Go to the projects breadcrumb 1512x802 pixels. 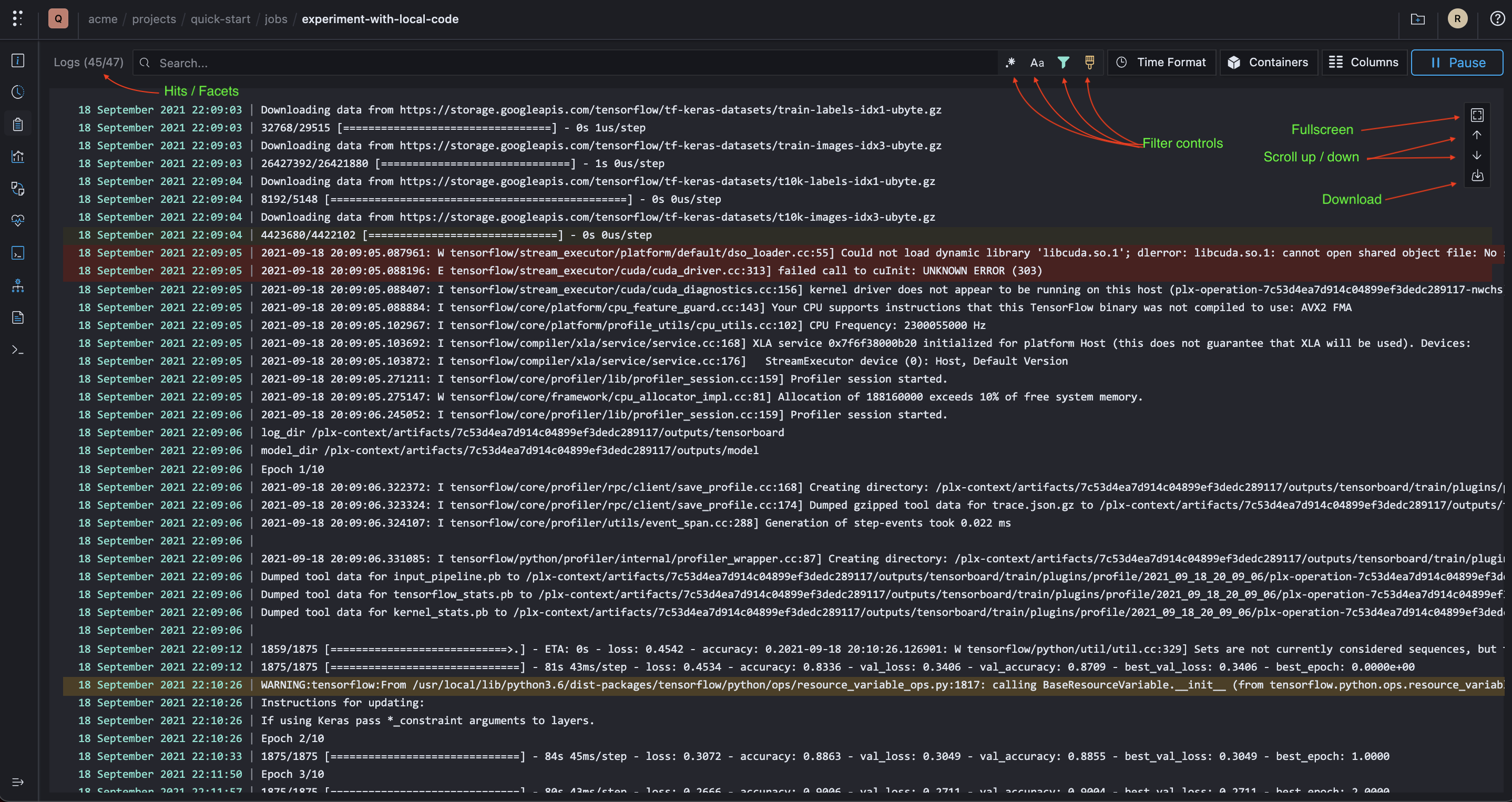(x=154, y=19)
